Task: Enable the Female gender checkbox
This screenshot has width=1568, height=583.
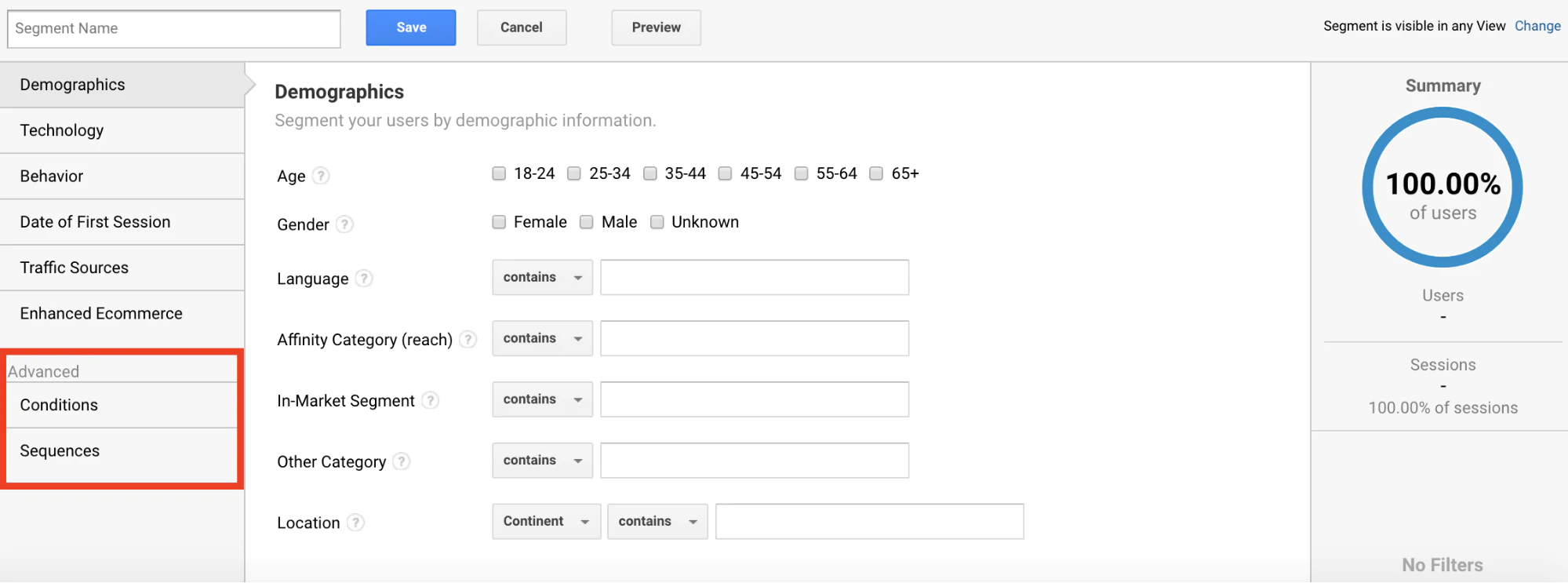Action: [x=499, y=222]
